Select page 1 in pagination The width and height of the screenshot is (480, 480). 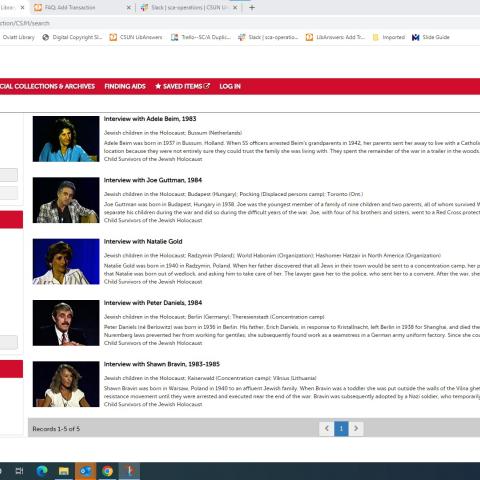pos(341,428)
